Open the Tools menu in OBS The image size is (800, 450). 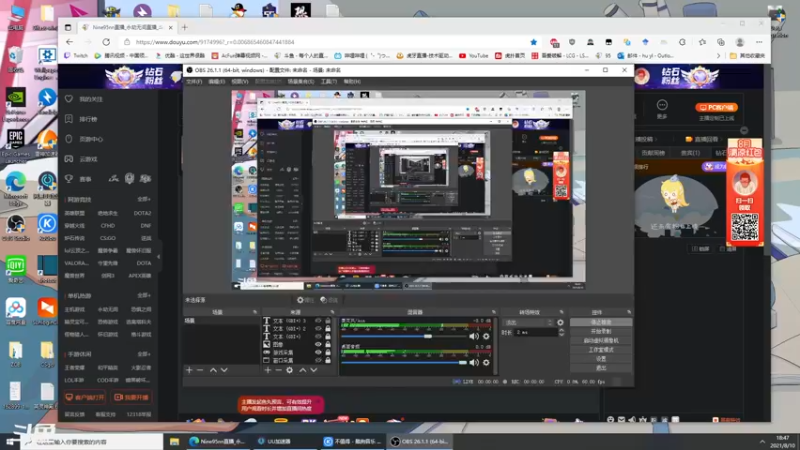(x=329, y=82)
